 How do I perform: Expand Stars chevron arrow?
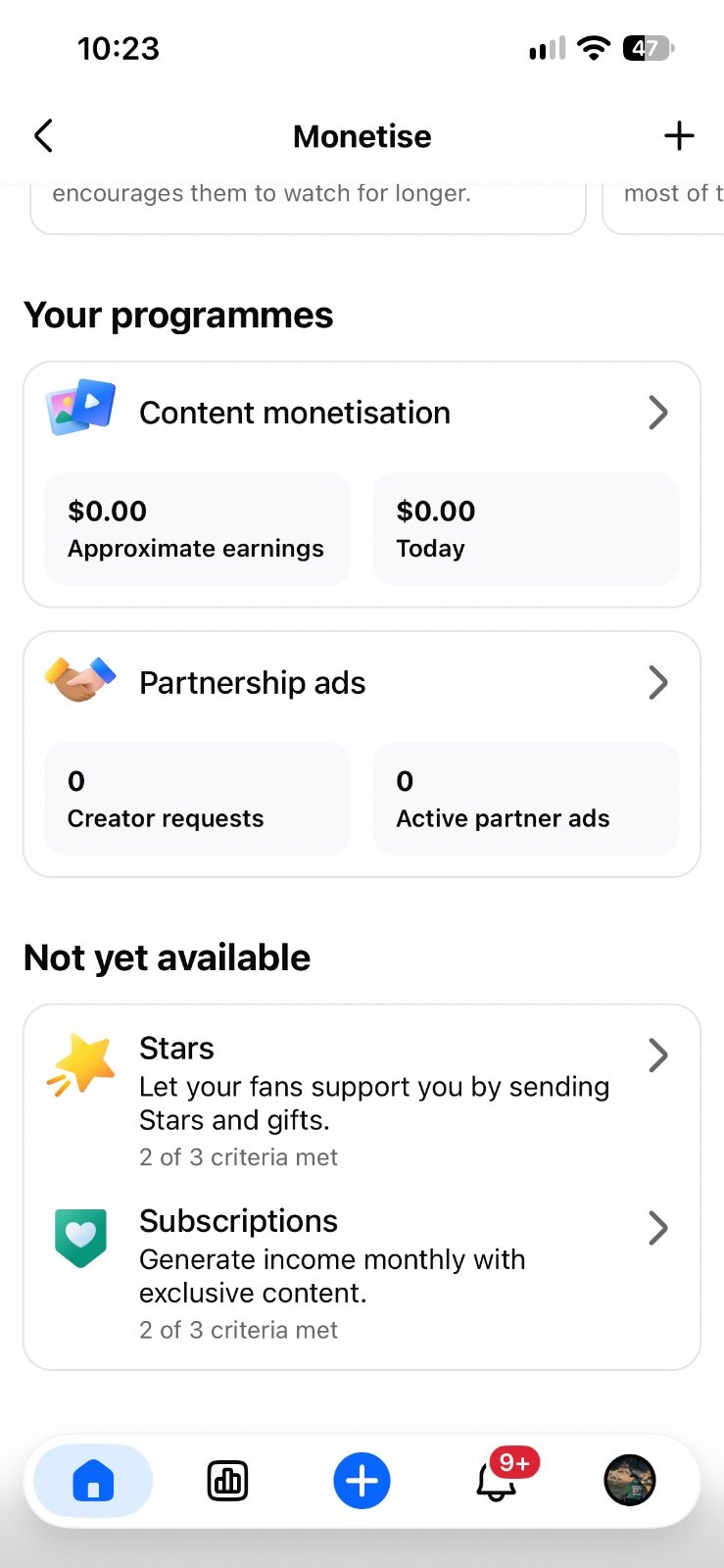(x=658, y=1055)
